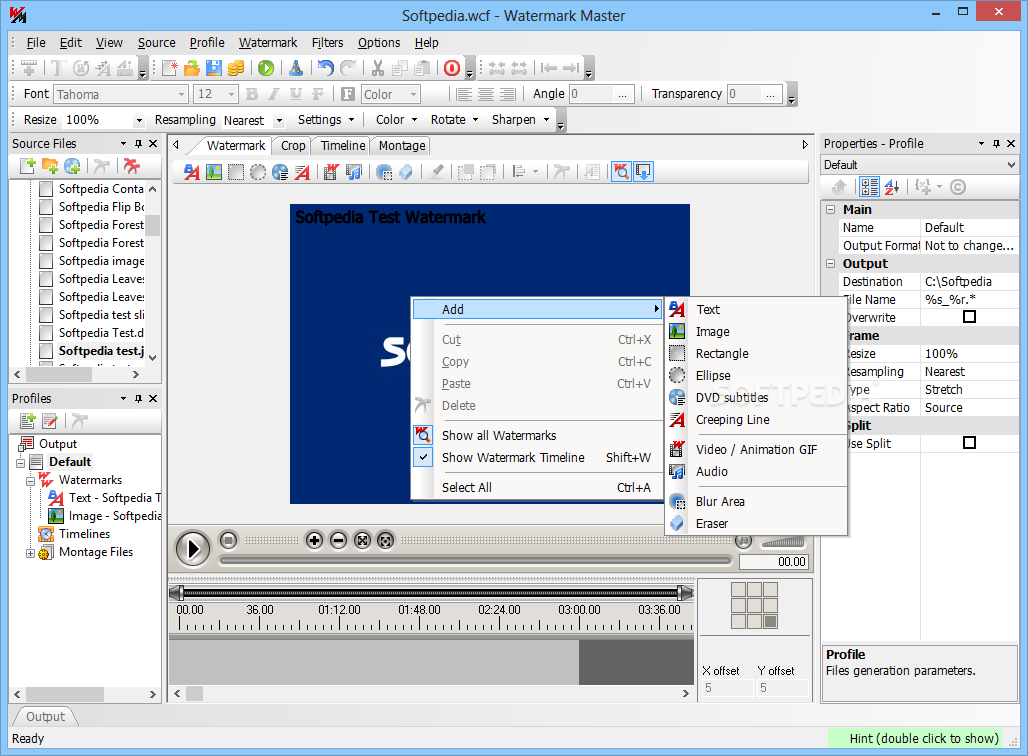Start processing with the green play icon
This screenshot has height=756, width=1028.
[266, 68]
